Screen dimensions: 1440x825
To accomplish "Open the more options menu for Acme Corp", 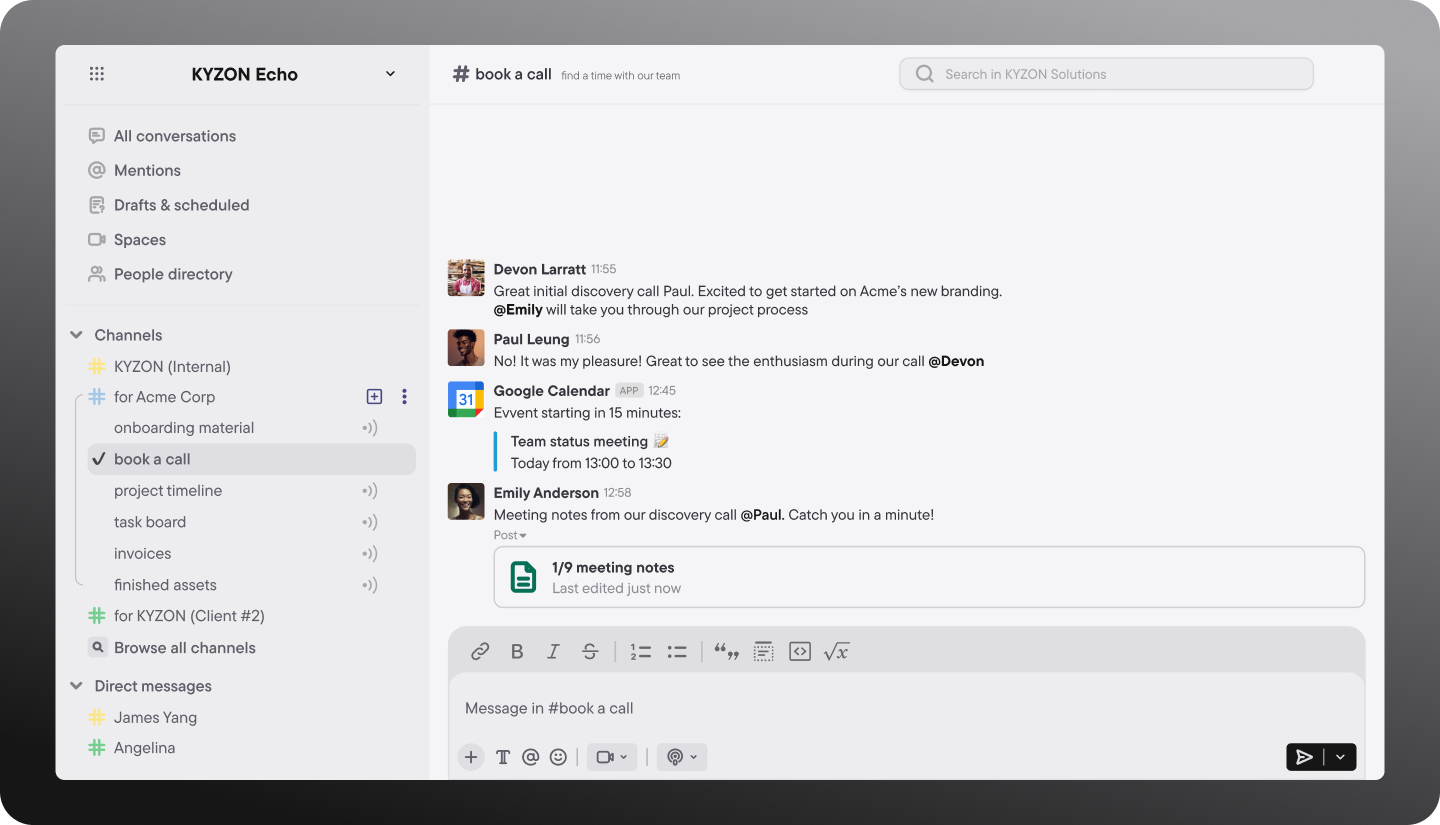I will pyautogui.click(x=404, y=397).
